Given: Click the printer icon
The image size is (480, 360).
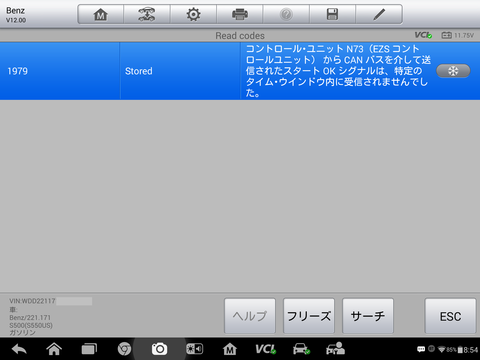Looking at the screenshot, I should pos(240,14).
